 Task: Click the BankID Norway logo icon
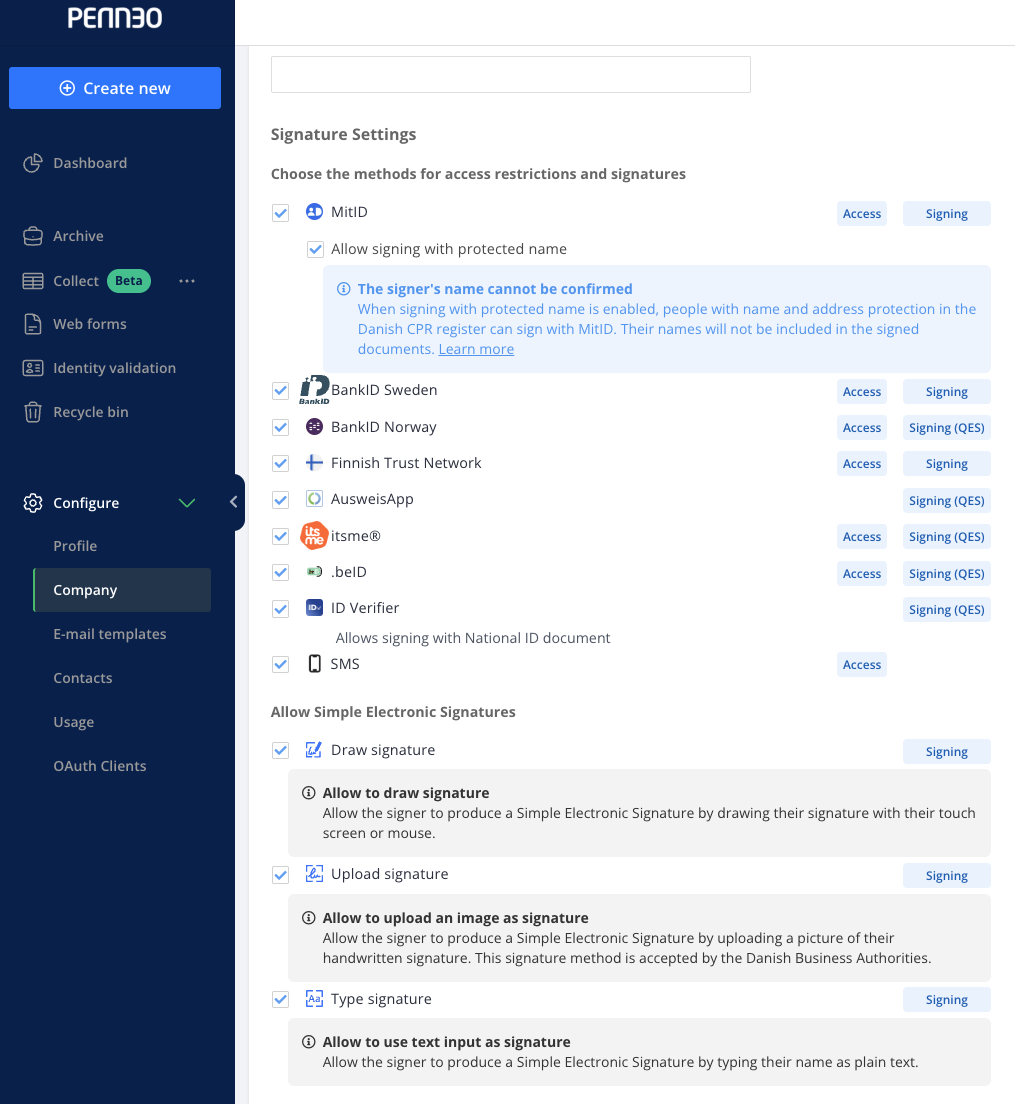[314, 427]
